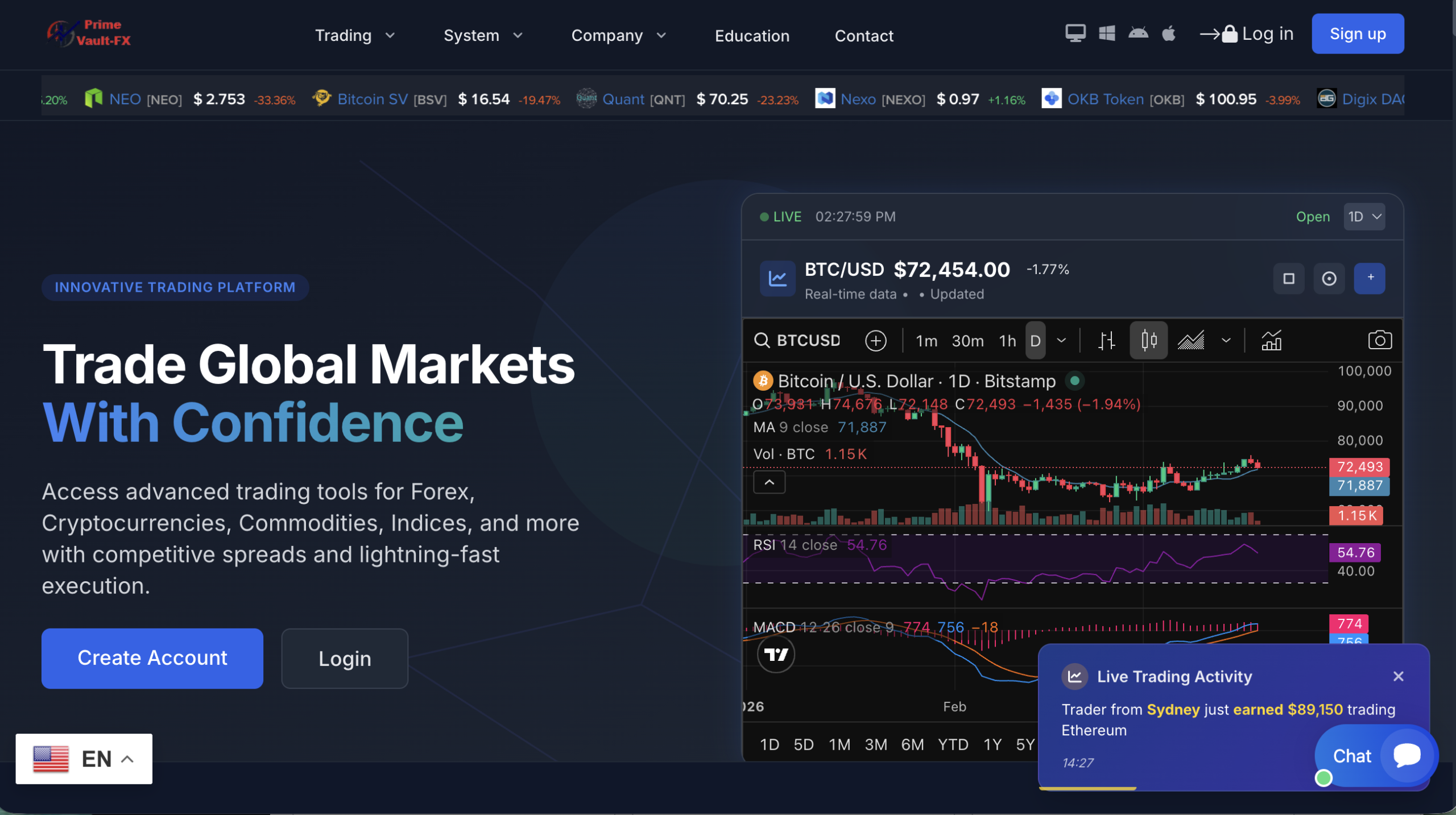Select the area chart style icon
Image resolution: width=1456 pixels, height=815 pixels.
[x=1192, y=340]
